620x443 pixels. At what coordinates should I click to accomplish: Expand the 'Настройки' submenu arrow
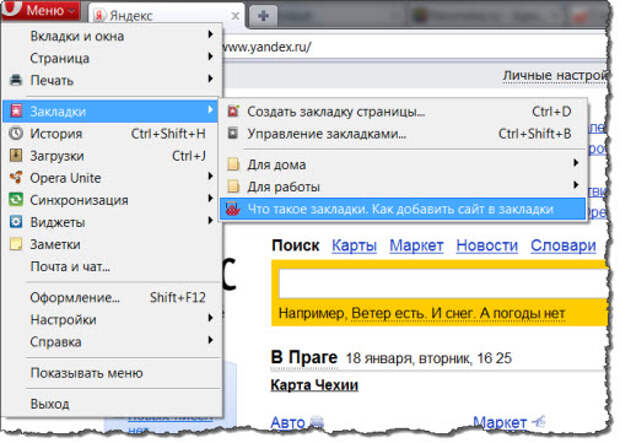click(x=211, y=318)
